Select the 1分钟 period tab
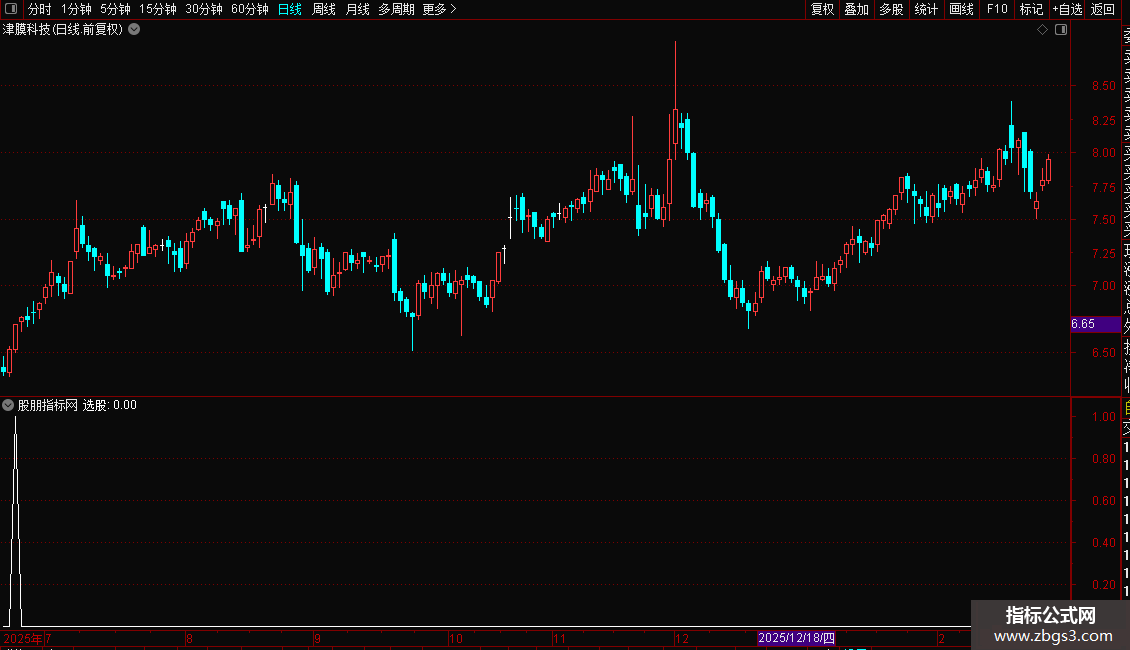Screen dimensions: 1130x650 coord(76,9)
